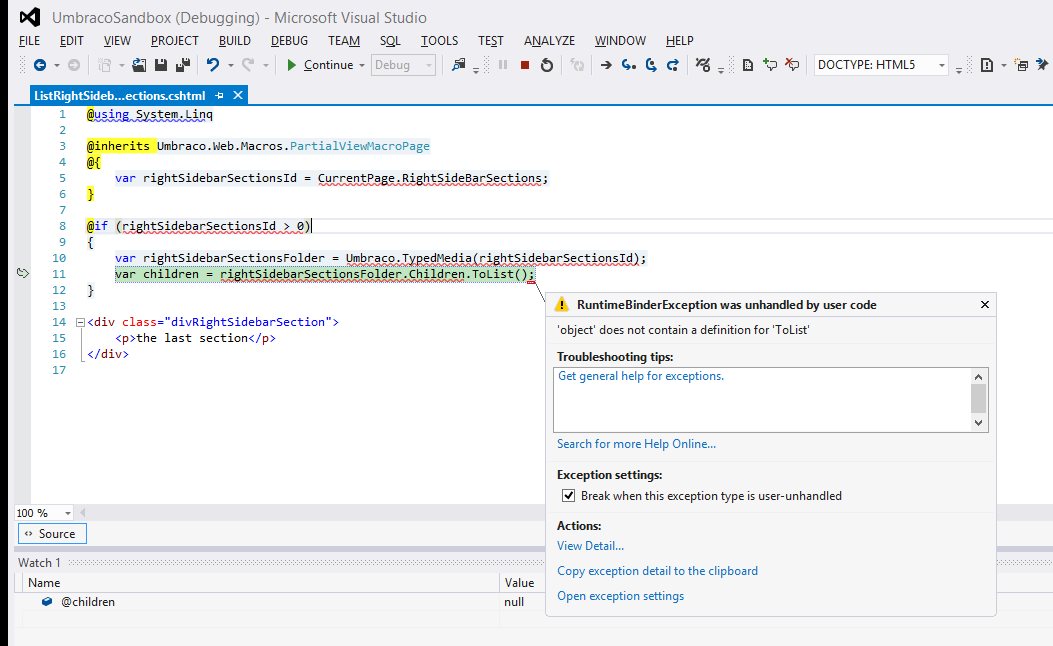Open the PROJECT menu

pos(175,41)
